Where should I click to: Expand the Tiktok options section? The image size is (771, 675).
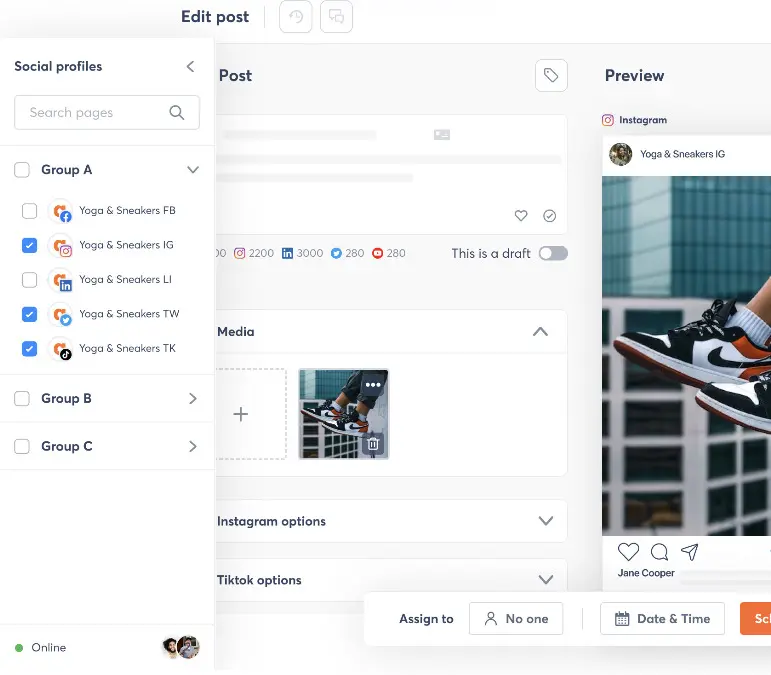coord(546,580)
